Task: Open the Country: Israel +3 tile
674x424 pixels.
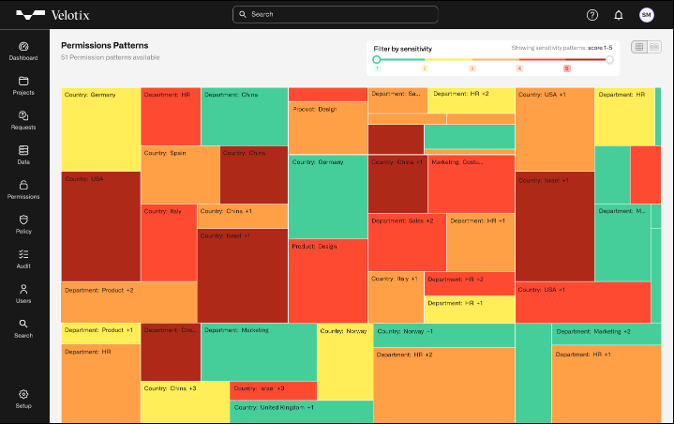Action: (273, 390)
